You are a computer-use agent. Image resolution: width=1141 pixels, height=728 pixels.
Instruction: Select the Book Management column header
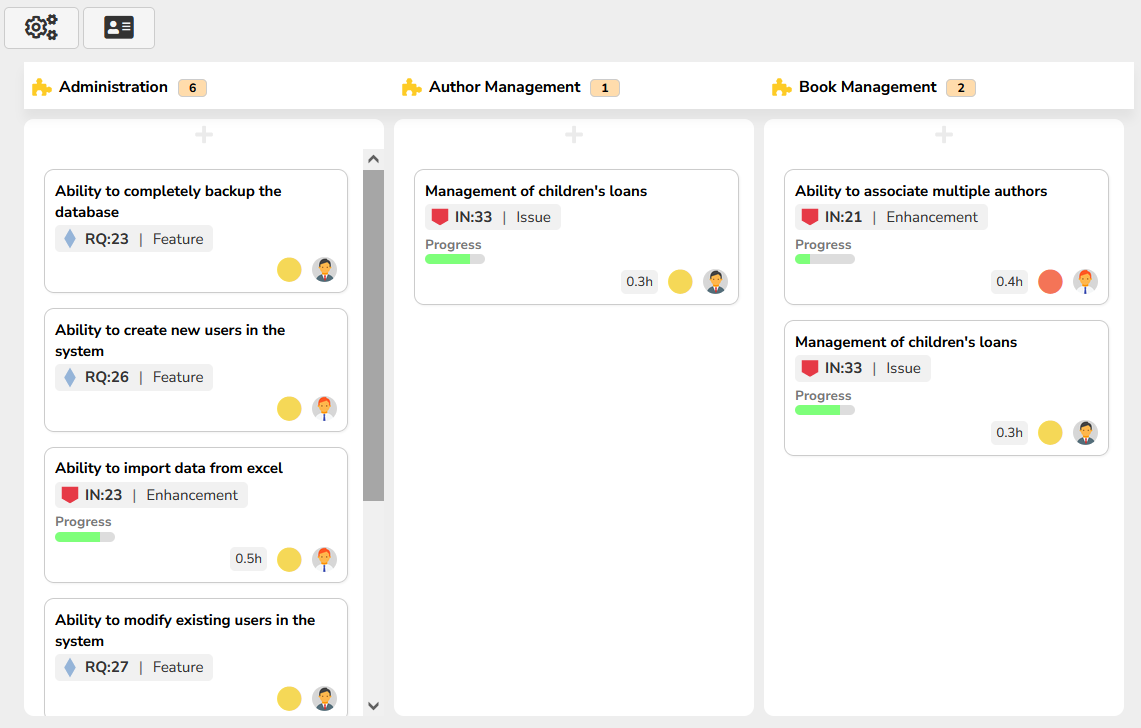pyautogui.click(x=867, y=87)
